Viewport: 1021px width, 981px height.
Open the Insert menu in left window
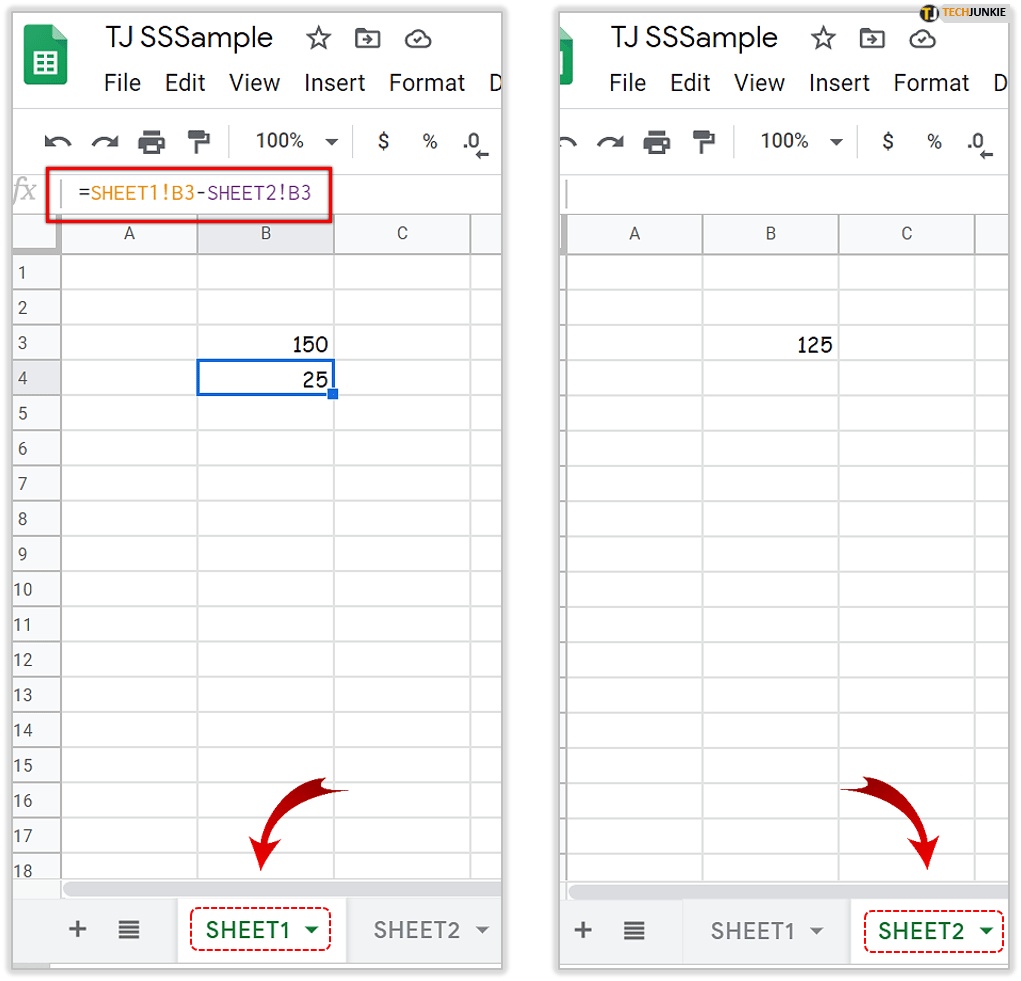334,83
